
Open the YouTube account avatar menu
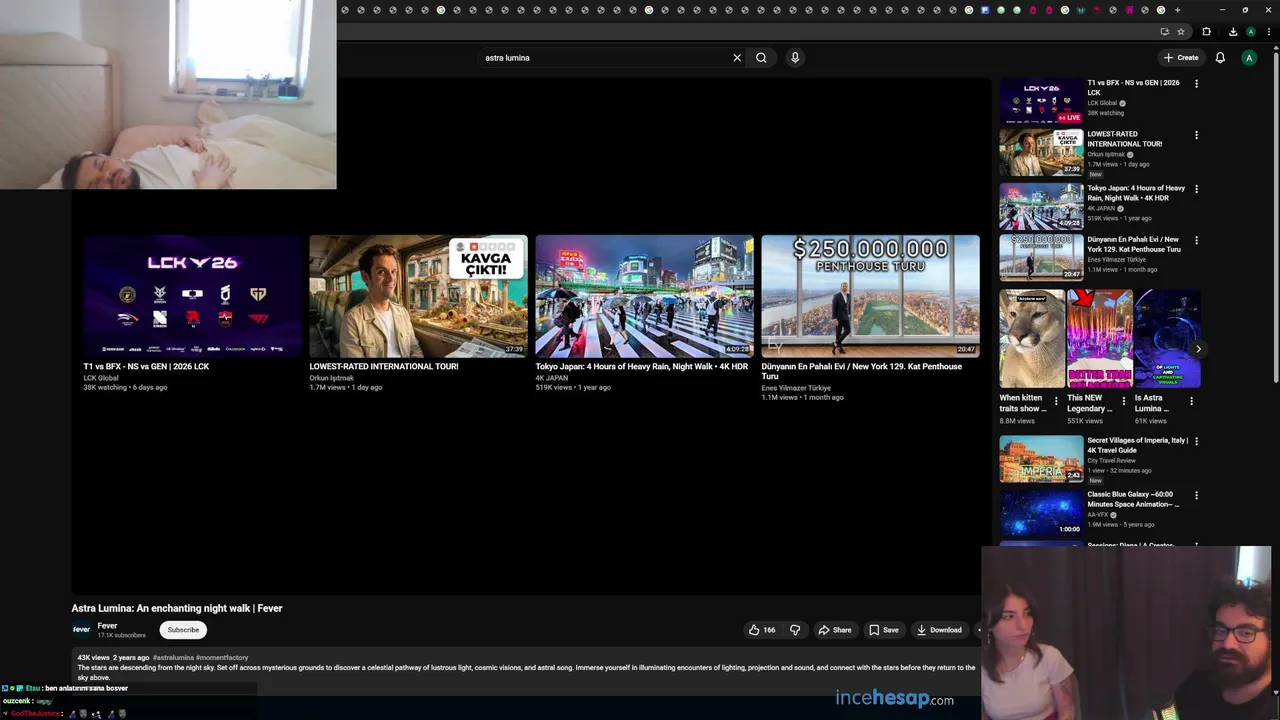pyautogui.click(x=1249, y=58)
